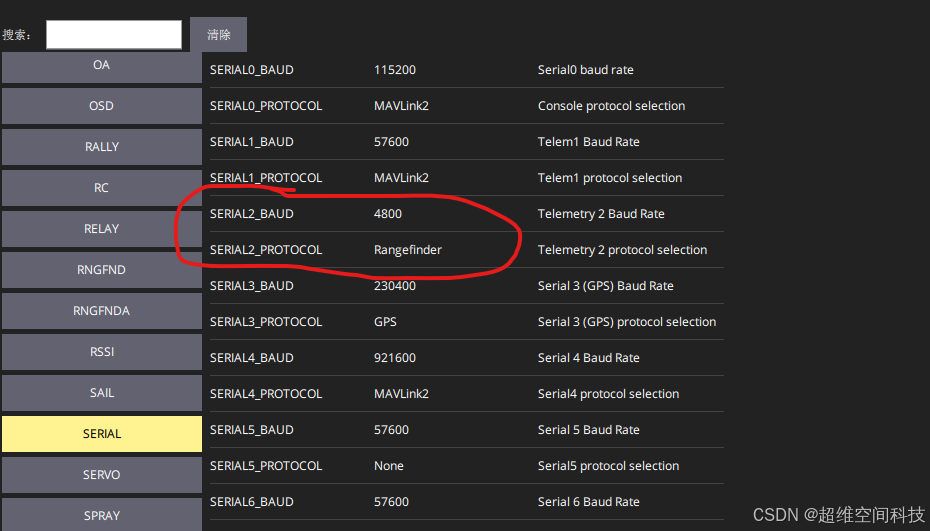
Task: Open the RELAY parameter group
Action: pos(101,229)
